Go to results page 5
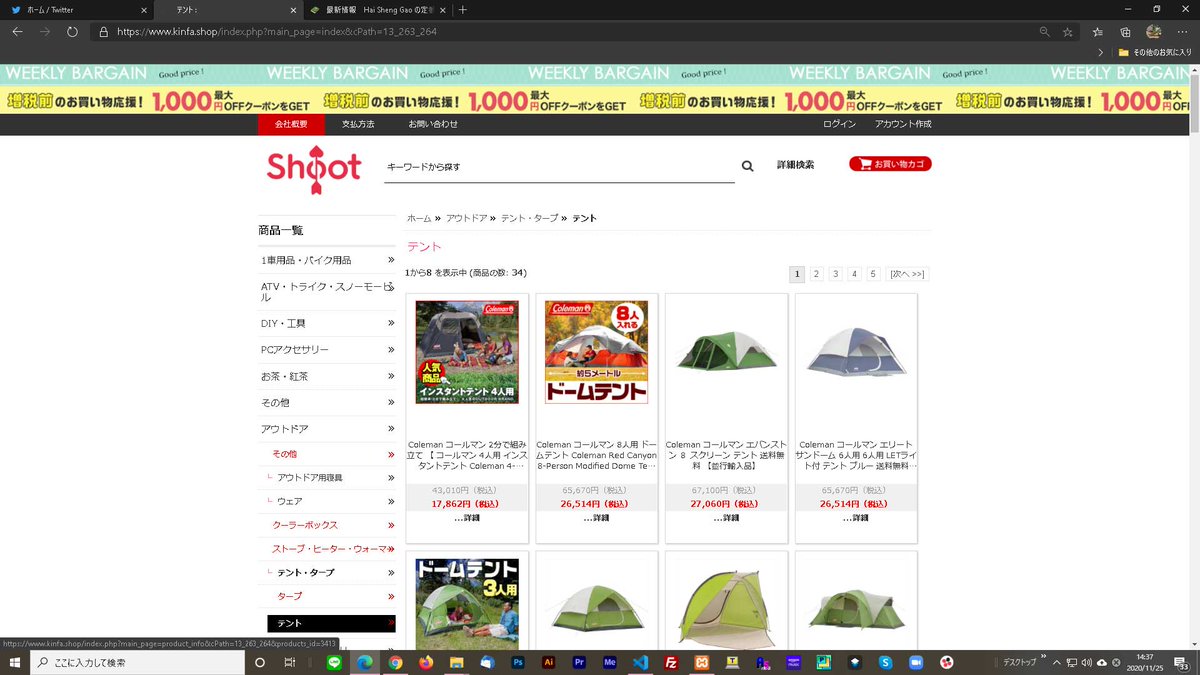Image resolution: width=1200 pixels, height=675 pixels. tap(873, 274)
